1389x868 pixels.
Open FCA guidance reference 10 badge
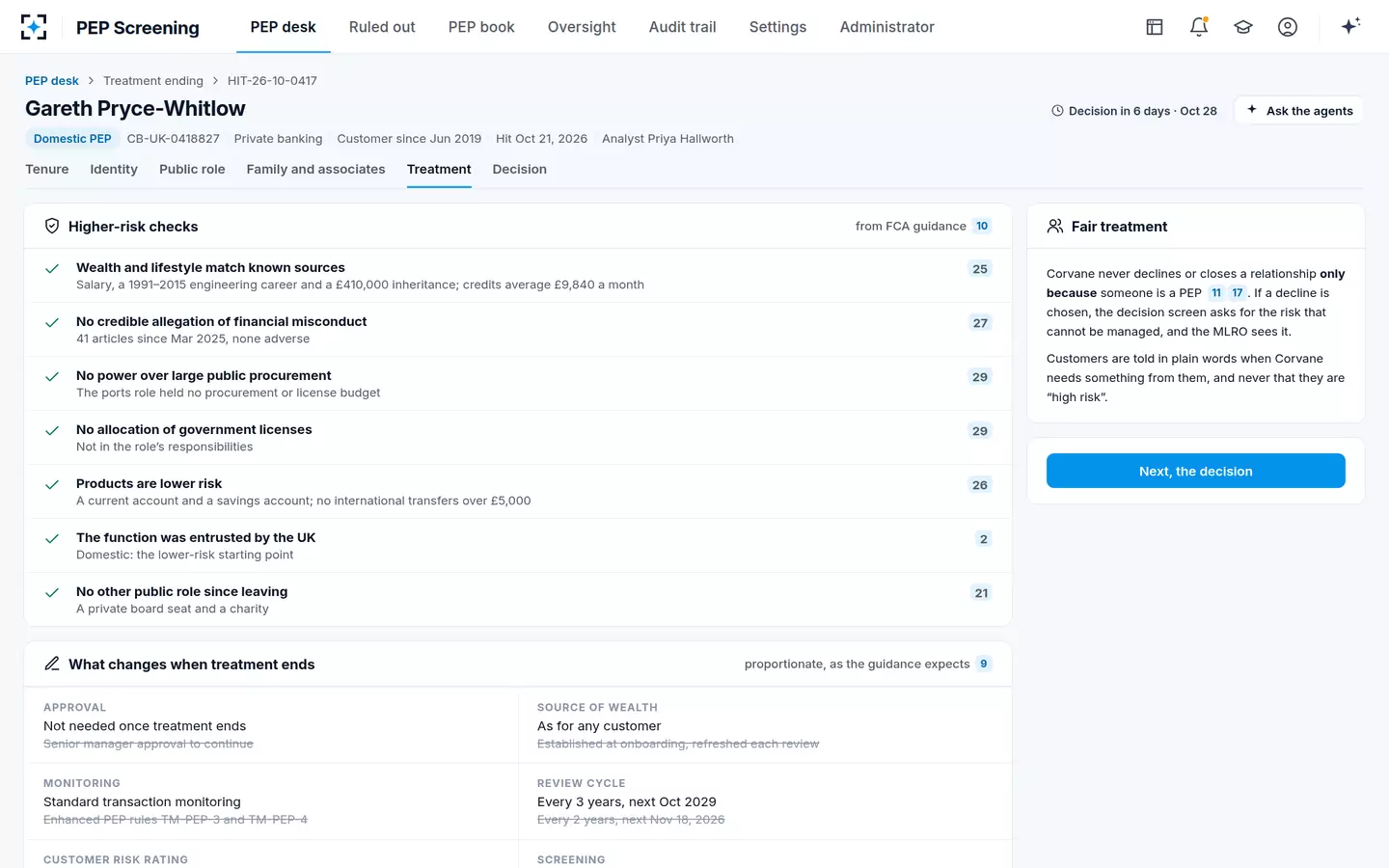[x=982, y=226]
